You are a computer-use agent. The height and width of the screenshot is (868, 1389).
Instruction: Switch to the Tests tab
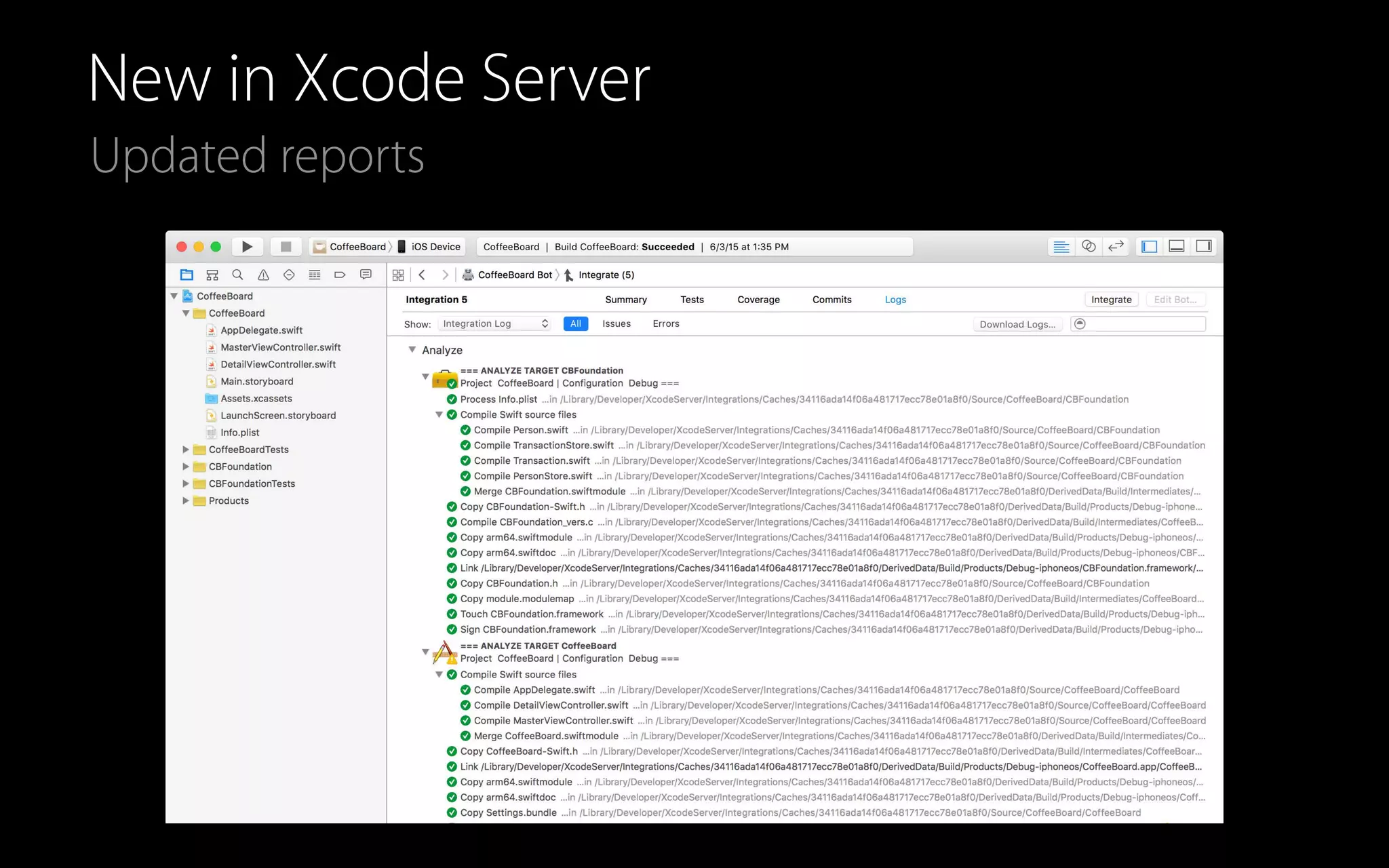click(x=692, y=300)
